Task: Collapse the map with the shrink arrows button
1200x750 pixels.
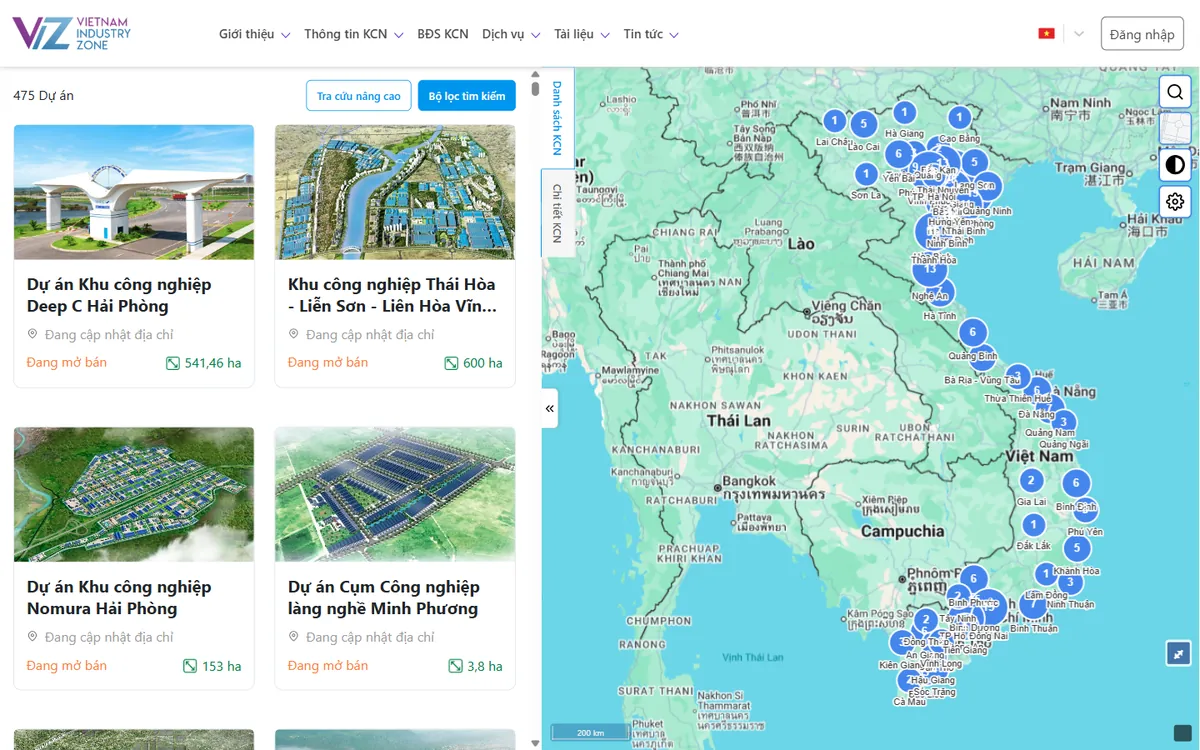Action: 1179,653
